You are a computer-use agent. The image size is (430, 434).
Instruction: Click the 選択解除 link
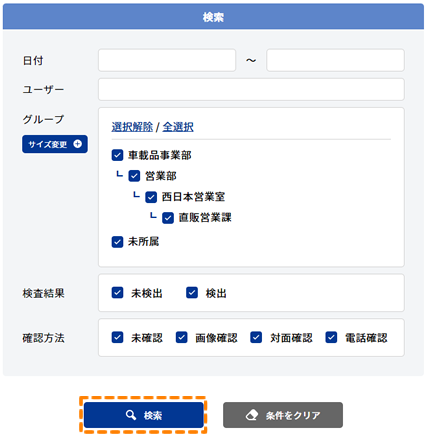point(132,127)
